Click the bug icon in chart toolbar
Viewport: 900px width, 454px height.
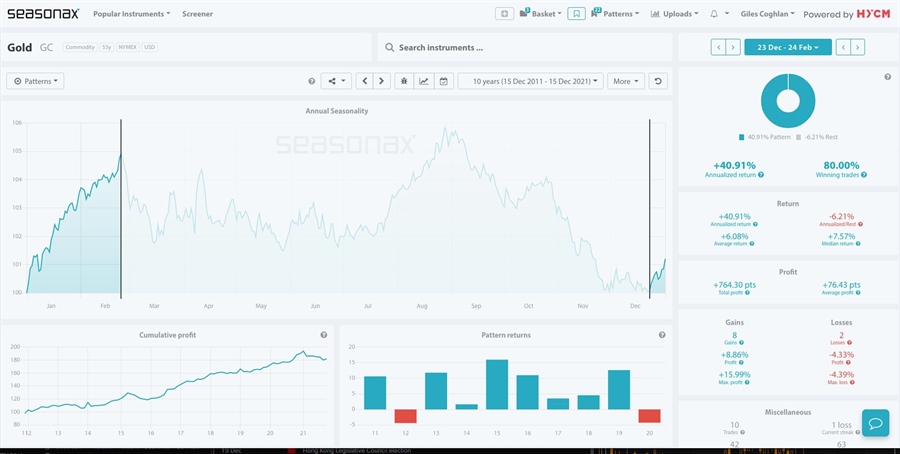[404, 81]
